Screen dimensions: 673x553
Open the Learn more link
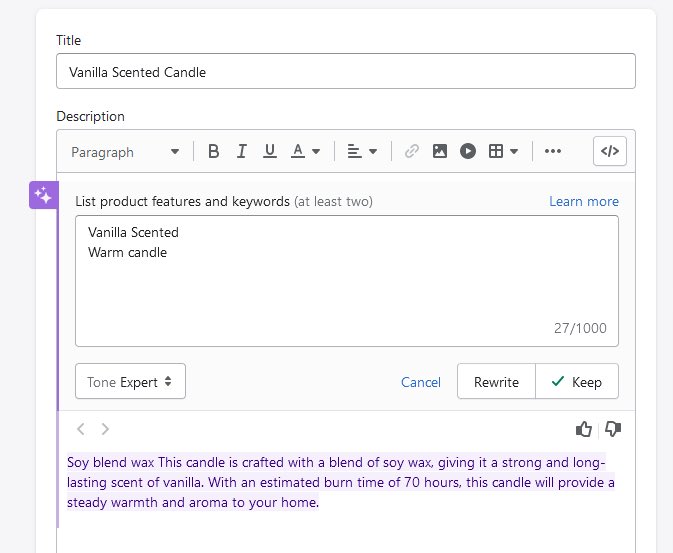pos(584,201)
